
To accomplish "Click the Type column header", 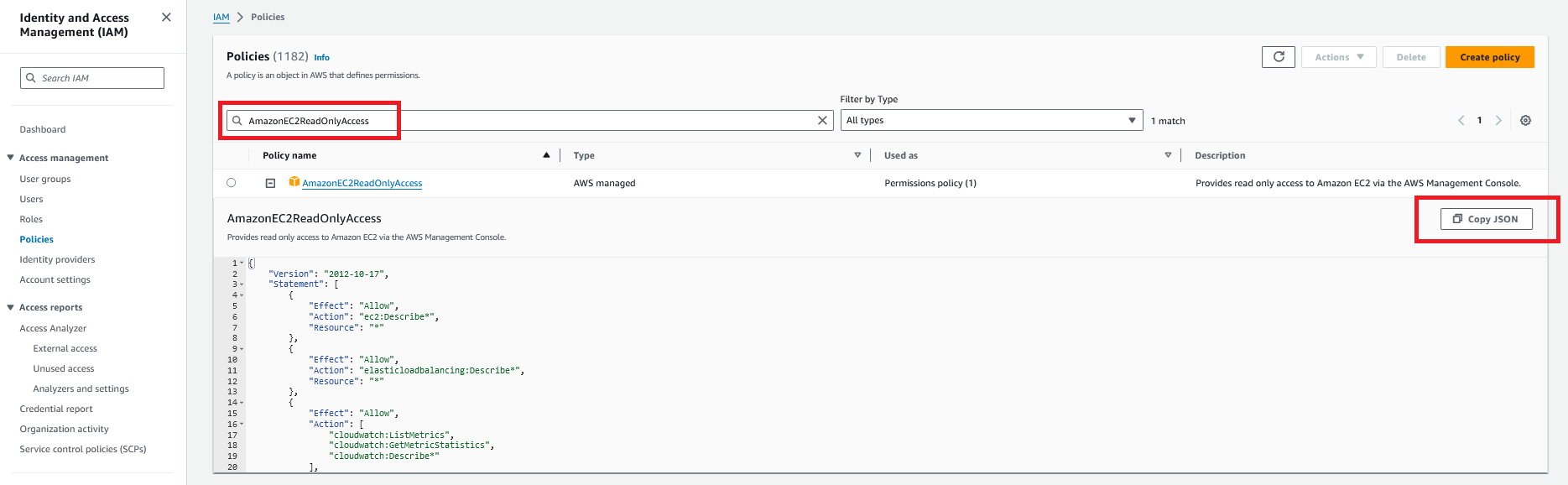I will pos(584,155).
